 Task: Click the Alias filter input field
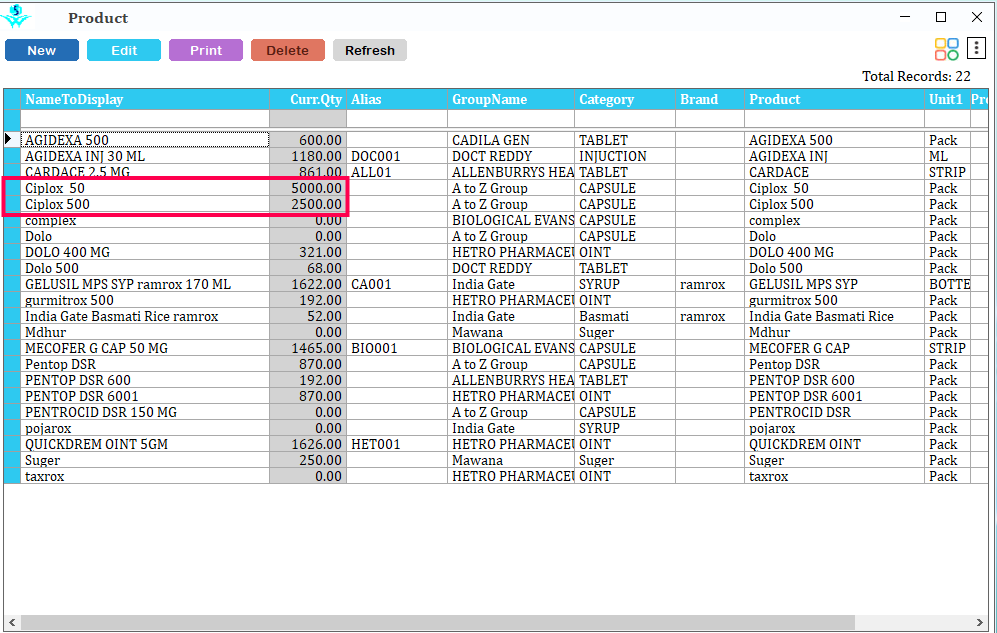tap(397, 119)
